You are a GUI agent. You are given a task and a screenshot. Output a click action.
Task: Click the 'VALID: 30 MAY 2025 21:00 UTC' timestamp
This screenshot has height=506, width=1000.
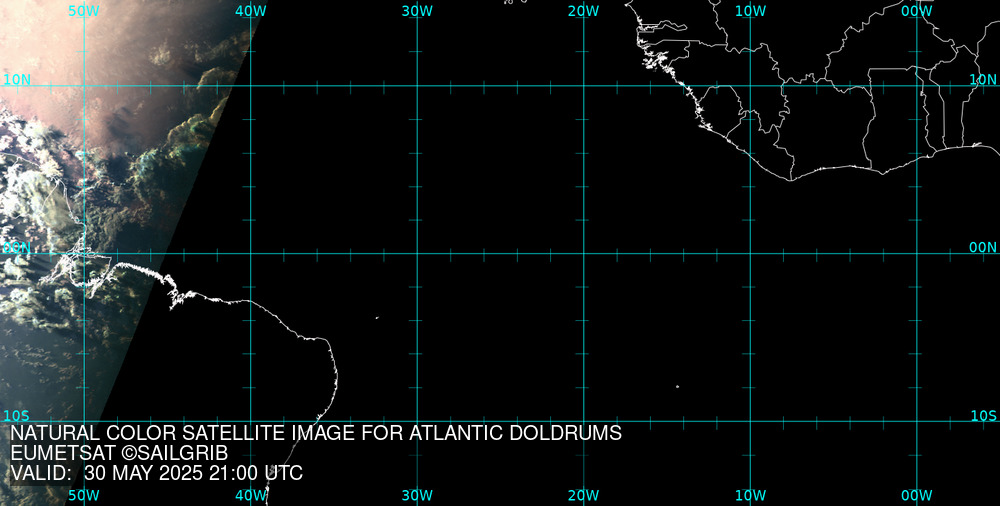(x=157, y=473)
